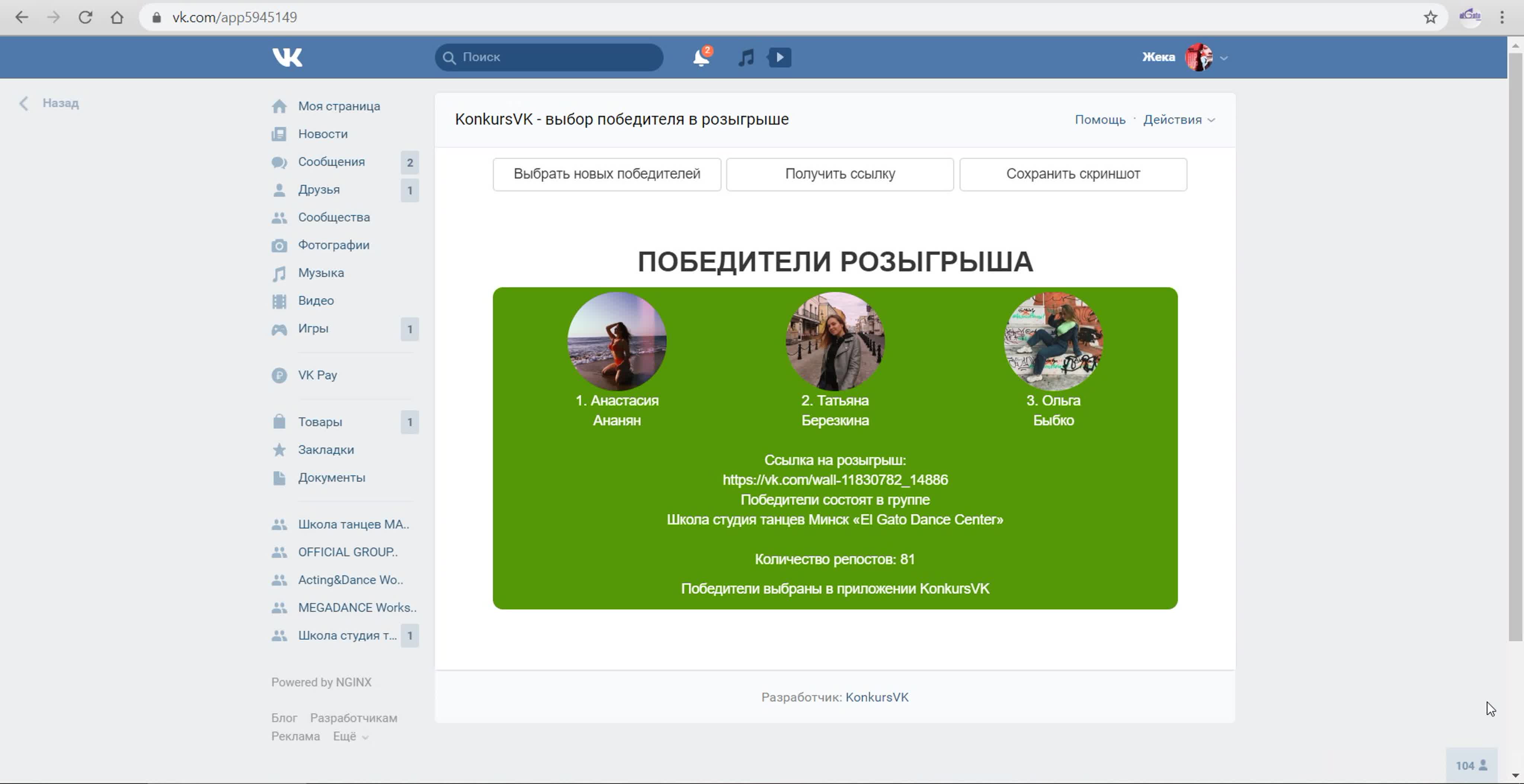Click Сохранить скриншот button
Viewport: 1524px width, 784px height.
click(x=1073, y=174)
